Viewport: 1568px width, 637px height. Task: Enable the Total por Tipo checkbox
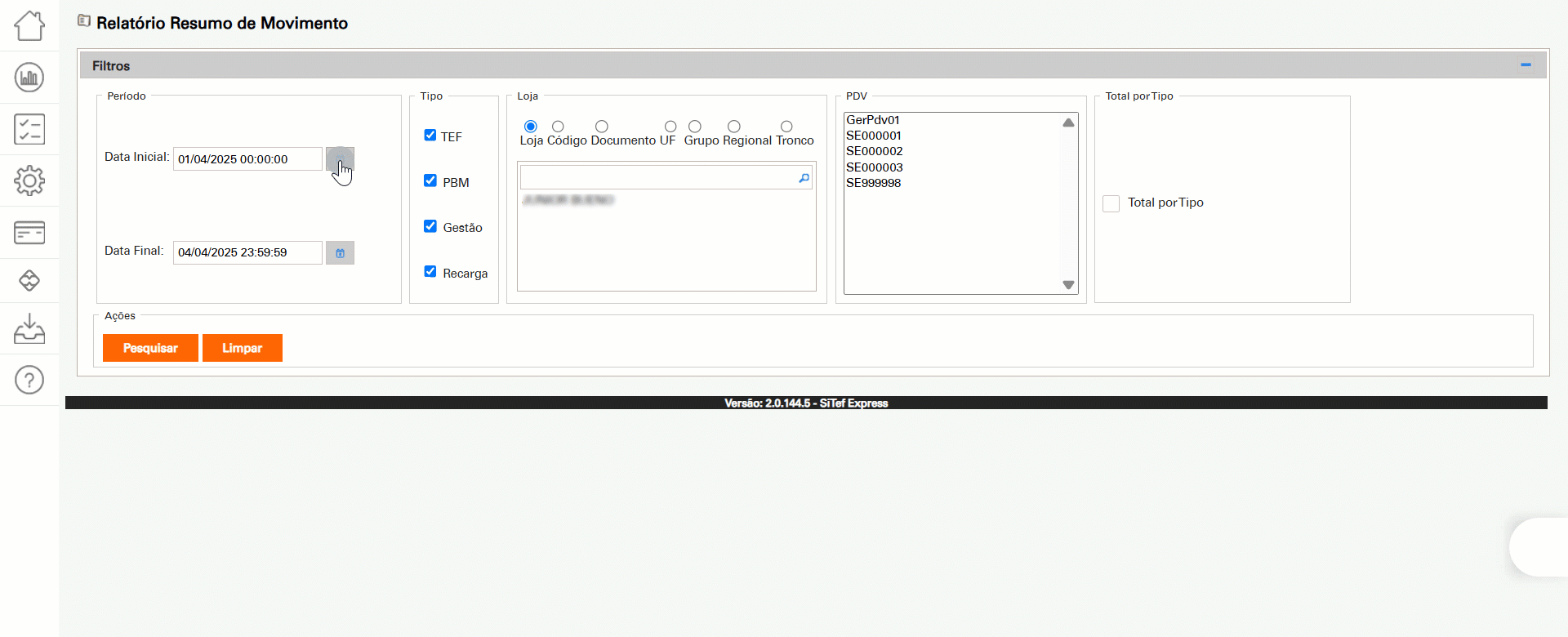[x=1111, y=203]
